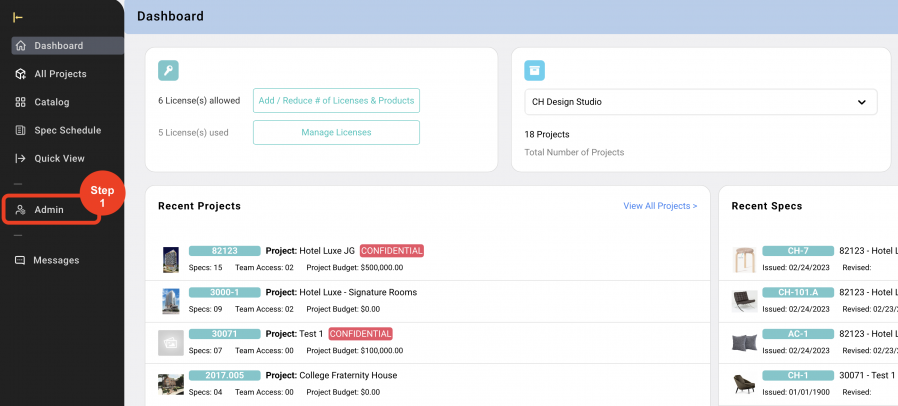Follow the View All Projects link
Viewport: 898px width, 406px height.
tap(660, 206)
